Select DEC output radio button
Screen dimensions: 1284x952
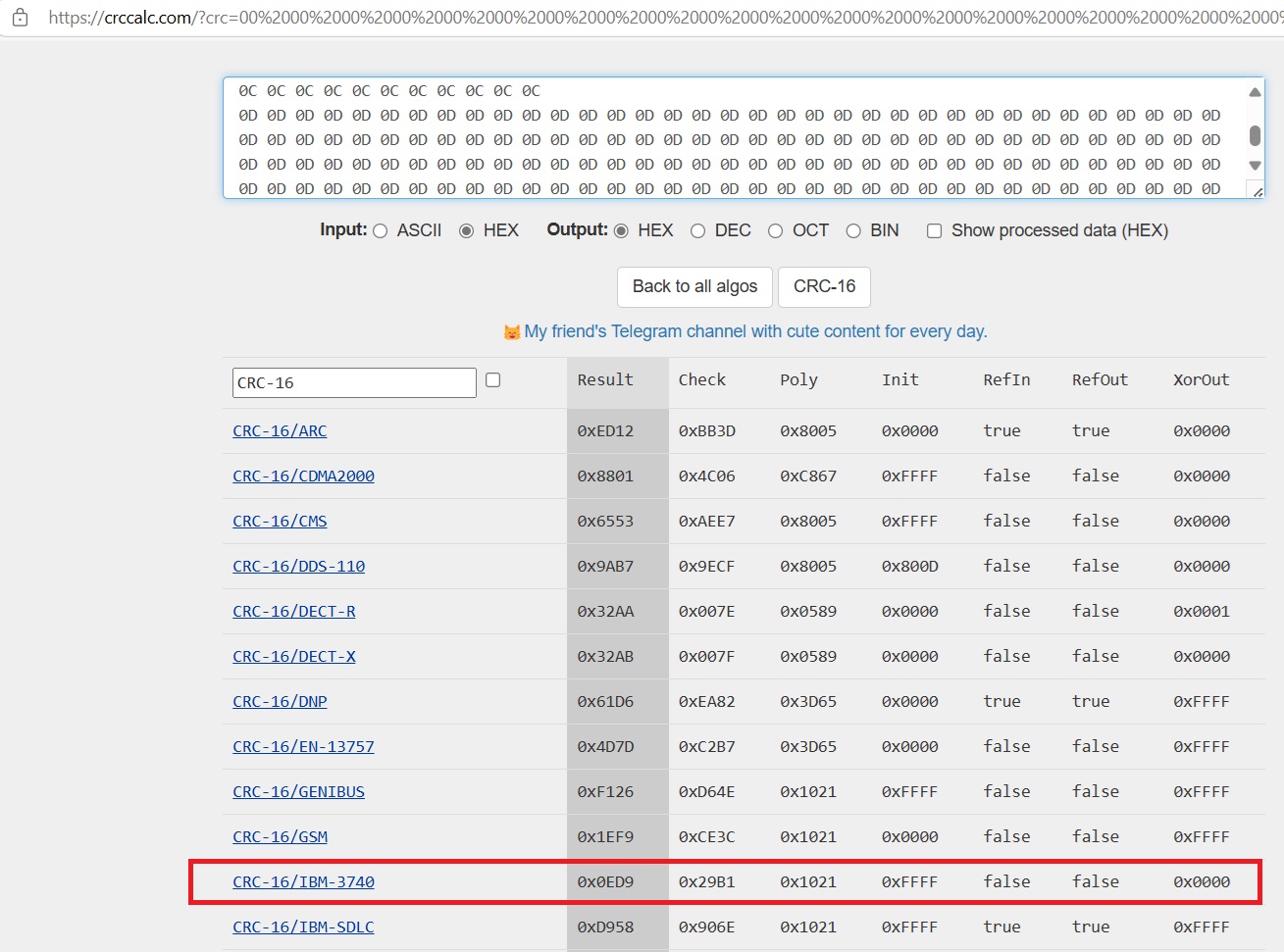point(698,231)
